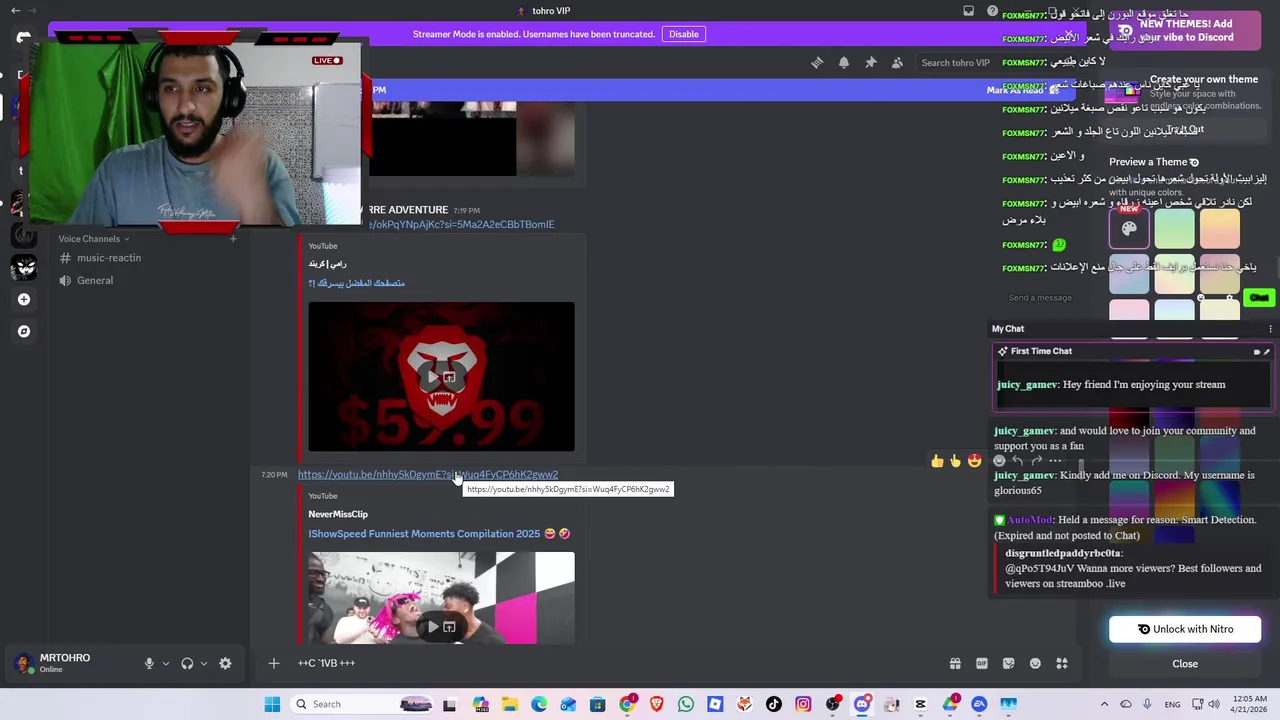Click the attach file plus icon
This screenshot has height=720, width=1280.
274,663
